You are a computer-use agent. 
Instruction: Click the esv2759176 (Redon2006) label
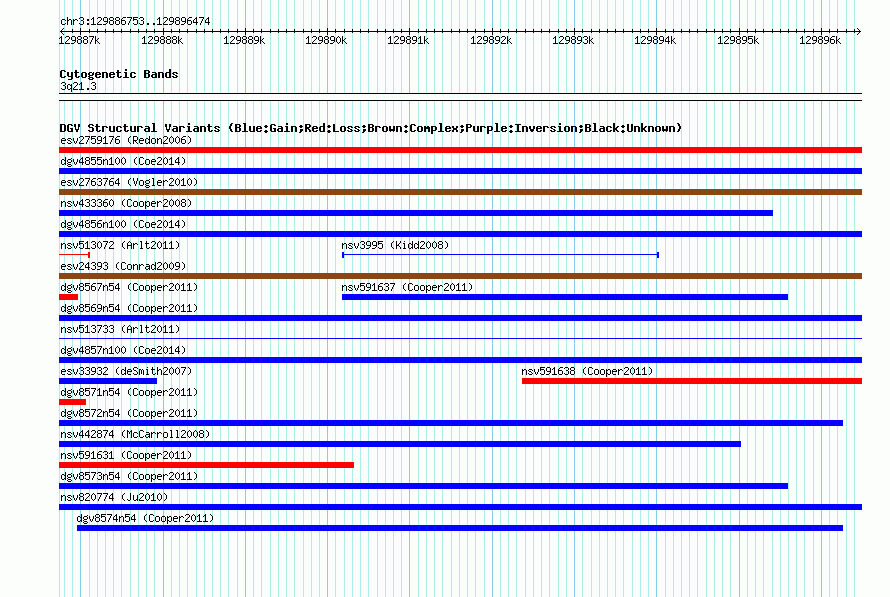126,140
